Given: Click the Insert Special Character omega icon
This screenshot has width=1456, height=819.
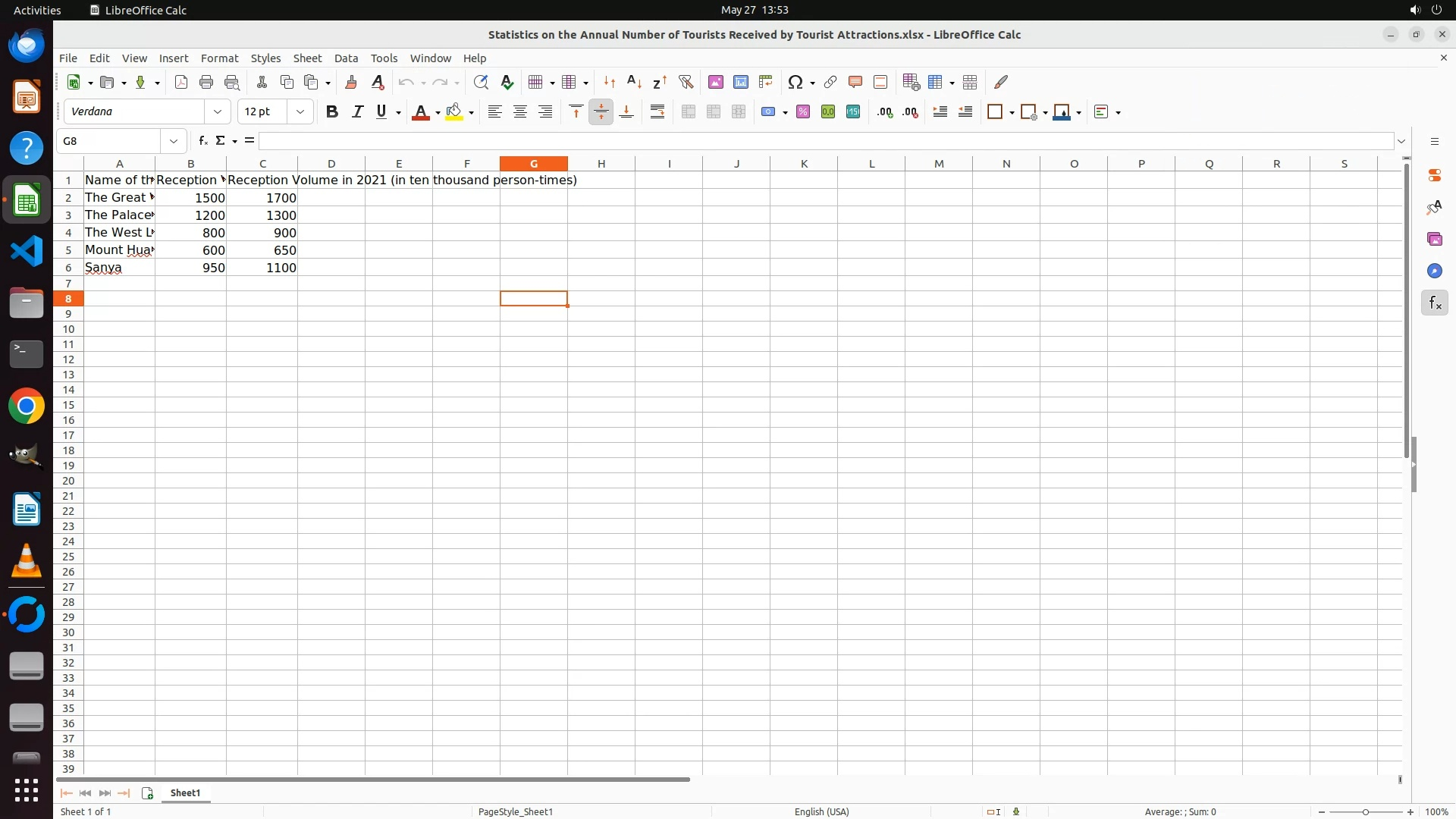Looking at the screenshot, I should pyautogui.click(x=795, y=82).
